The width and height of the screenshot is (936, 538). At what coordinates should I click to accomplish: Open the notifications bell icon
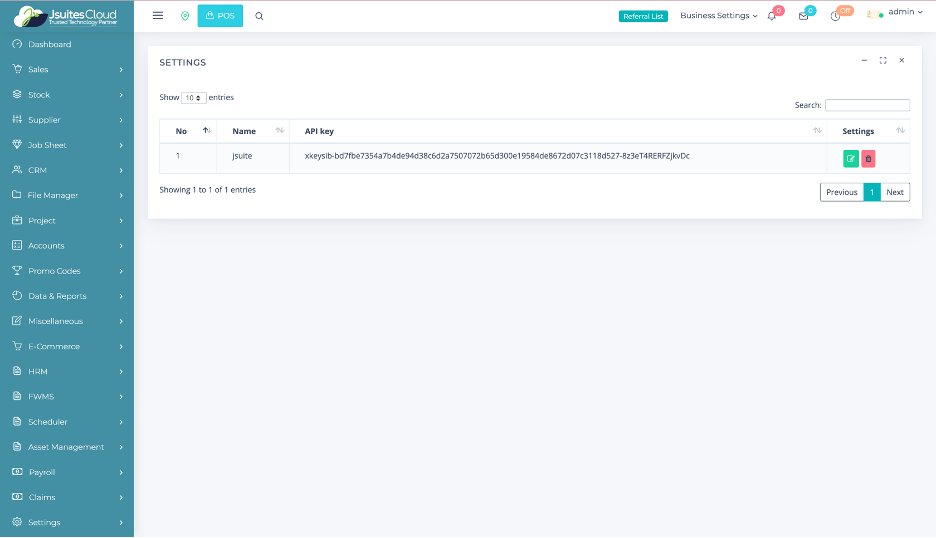point(772,16)
